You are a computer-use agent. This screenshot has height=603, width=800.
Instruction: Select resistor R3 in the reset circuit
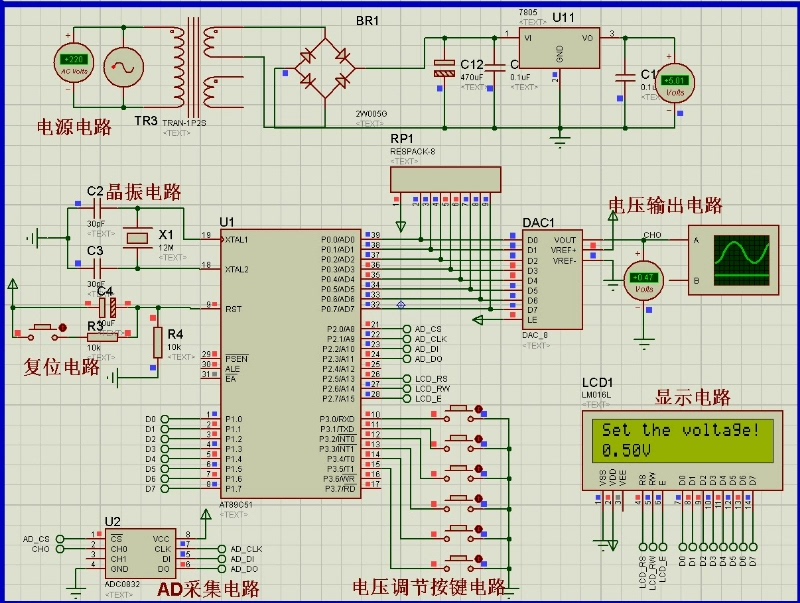click(103, 337)
